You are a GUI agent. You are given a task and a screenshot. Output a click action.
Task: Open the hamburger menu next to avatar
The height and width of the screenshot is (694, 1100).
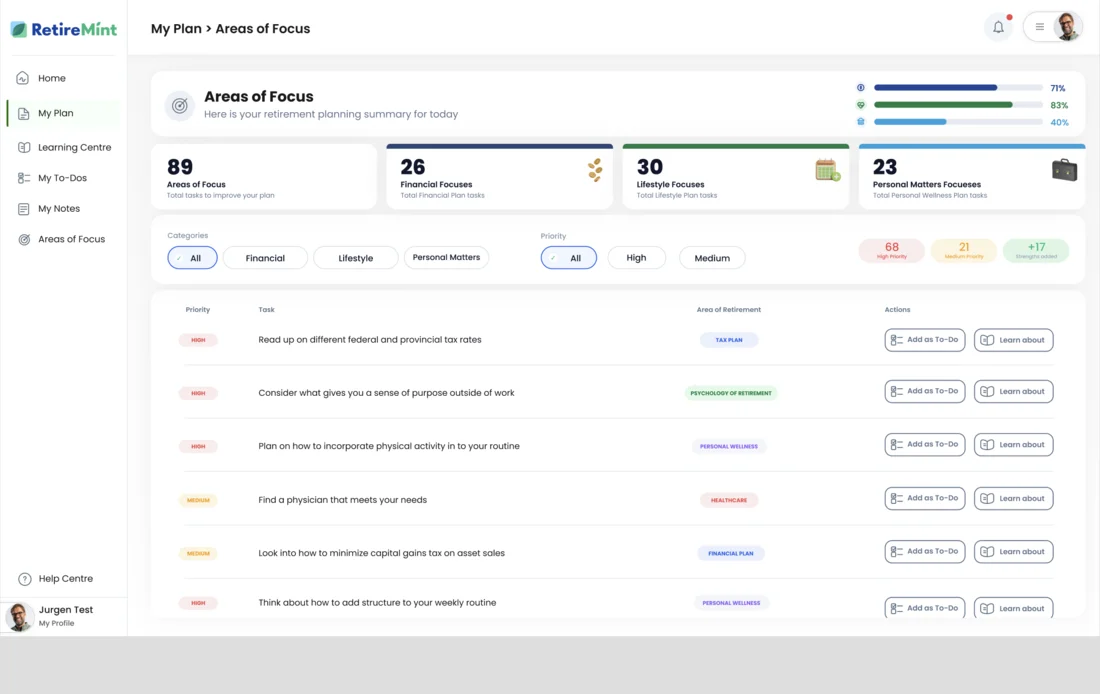(x=1040, y=27)
